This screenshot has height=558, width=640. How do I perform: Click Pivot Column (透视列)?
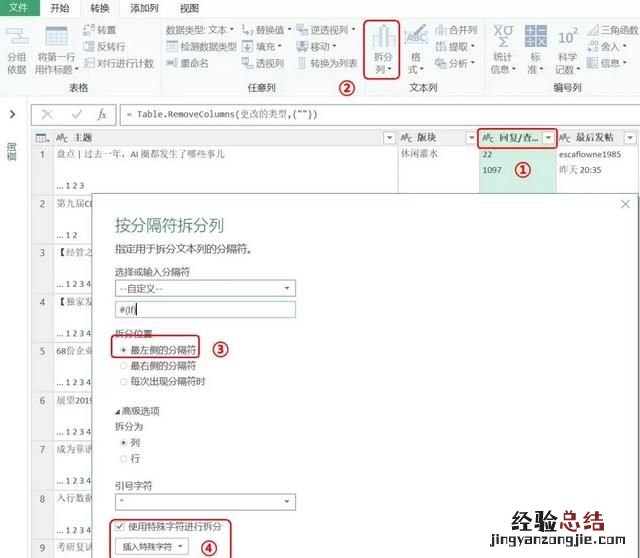coord(262,63)
